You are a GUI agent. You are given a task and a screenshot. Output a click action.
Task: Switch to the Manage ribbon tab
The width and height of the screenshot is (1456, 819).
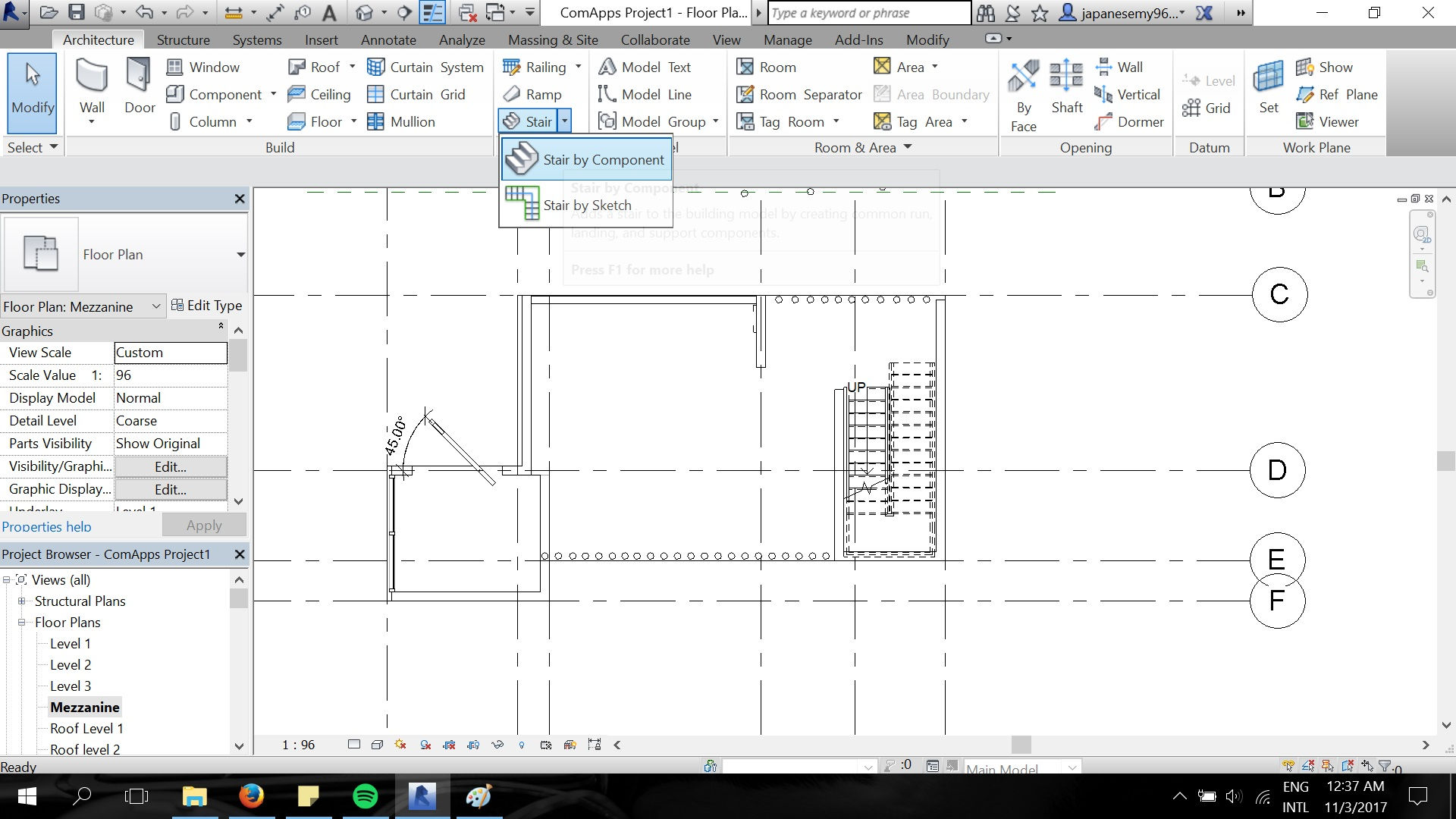(787, 39)
